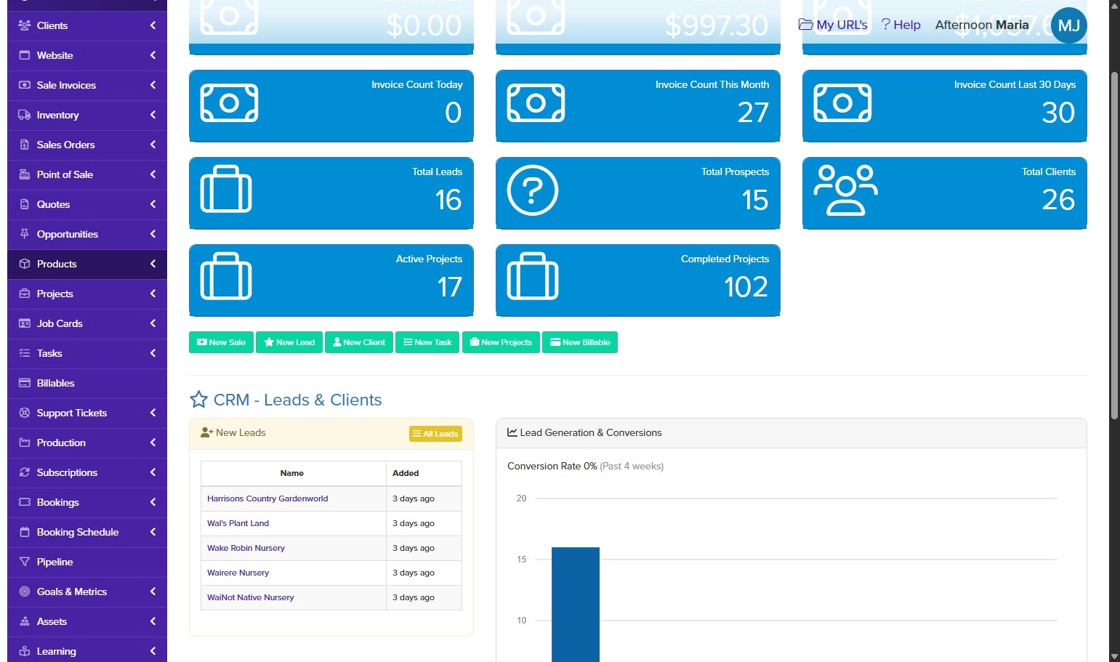The height and width of the screenshot is (662, 1120).
Task: Click the New Client button
Action: click(x=359, y=342)
